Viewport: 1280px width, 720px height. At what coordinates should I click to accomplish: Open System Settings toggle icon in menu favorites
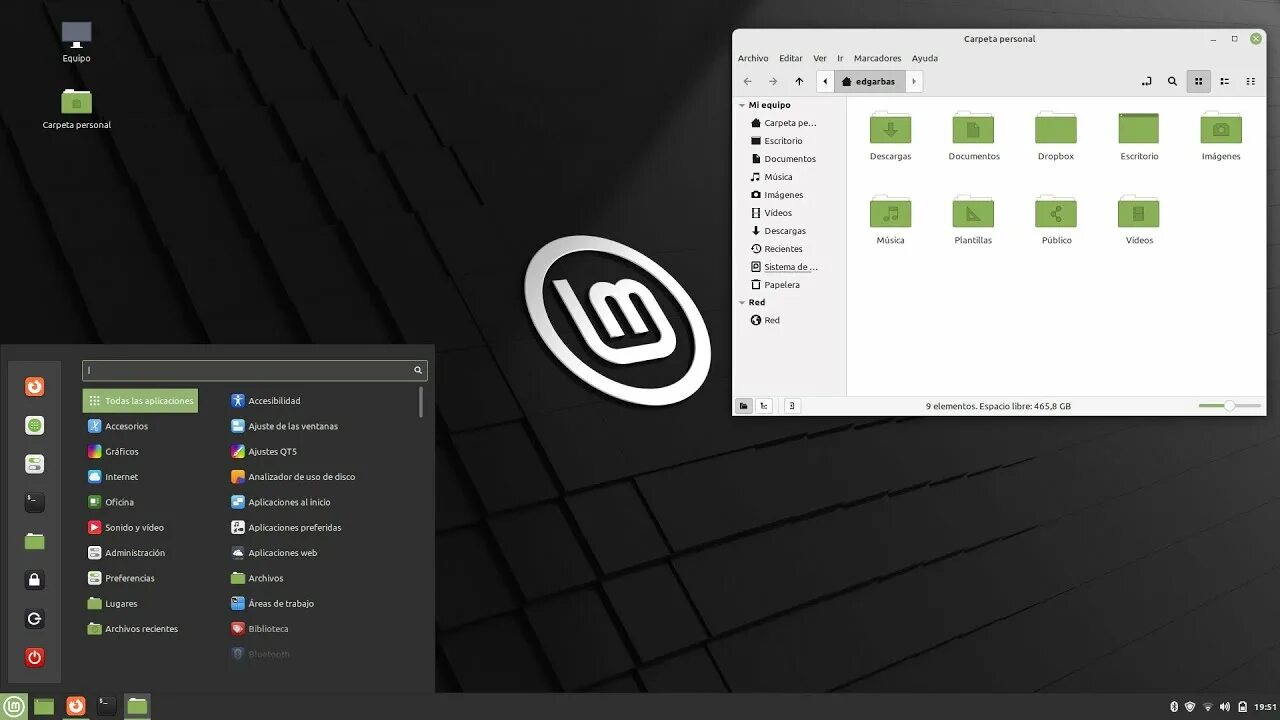point(34,464)
